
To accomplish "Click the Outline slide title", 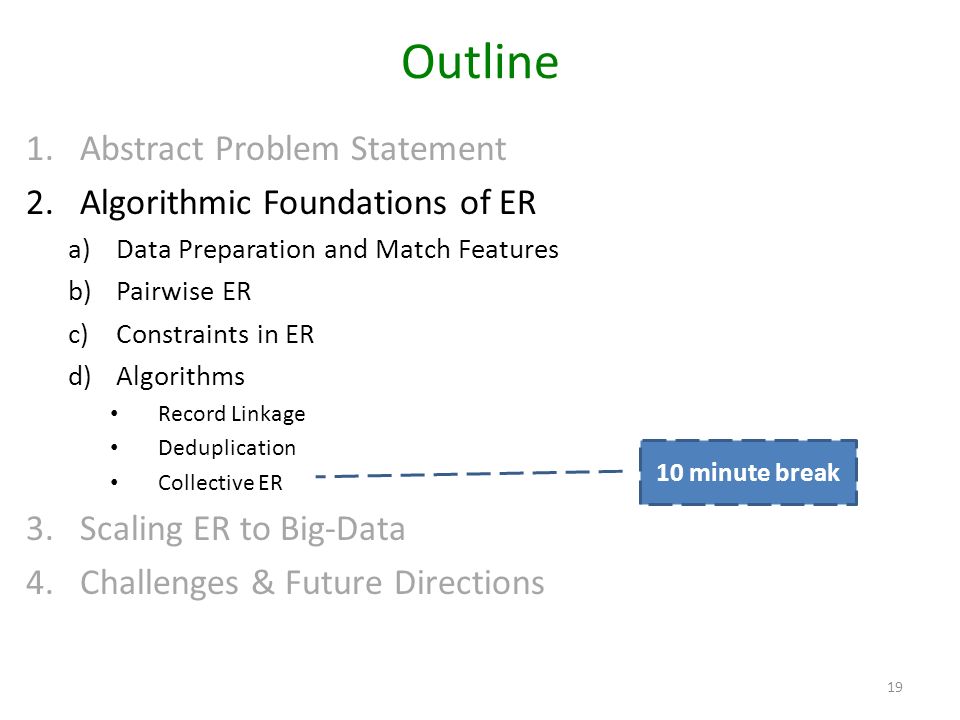I will [x=480, y=62].
